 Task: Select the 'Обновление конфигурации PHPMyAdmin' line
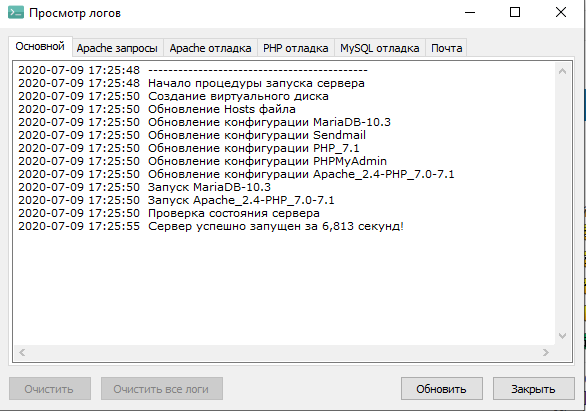pyautogui.click(x=203, y=161)
